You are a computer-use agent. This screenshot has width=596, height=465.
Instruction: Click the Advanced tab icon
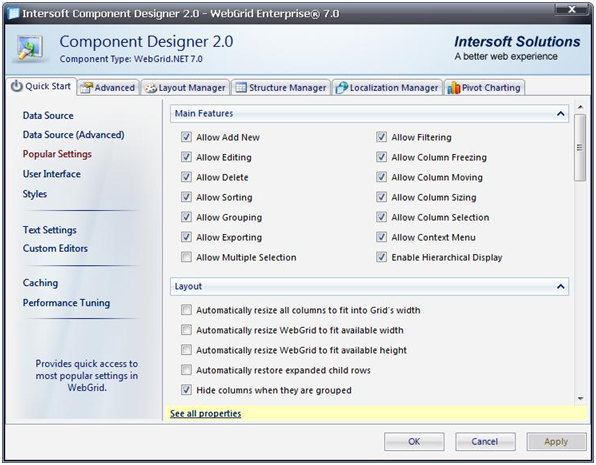click(x=86, y=87)
